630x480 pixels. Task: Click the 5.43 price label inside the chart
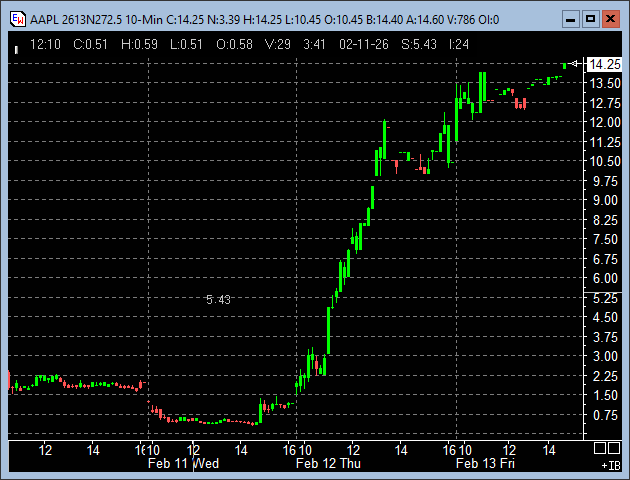tap(218, 299)
